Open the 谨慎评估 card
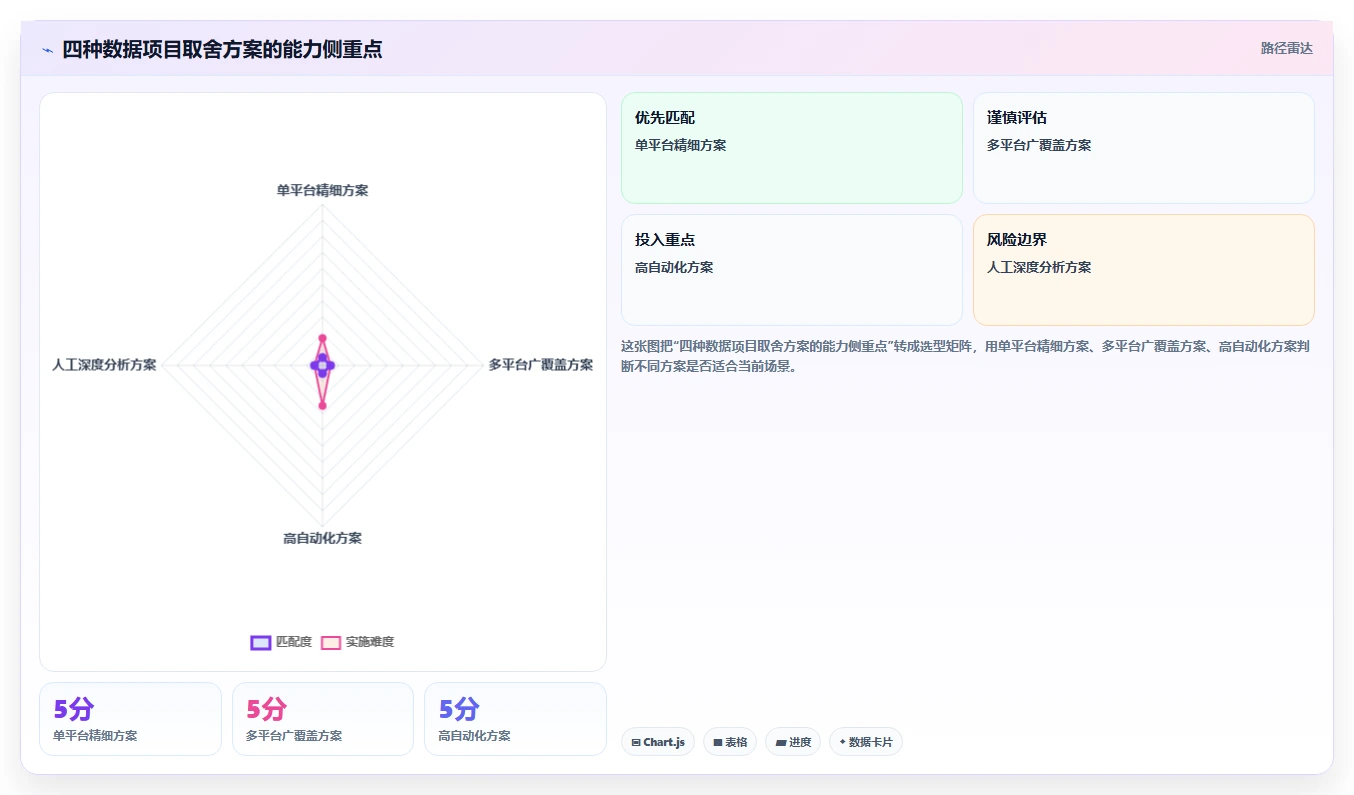 coord(1144,148)
